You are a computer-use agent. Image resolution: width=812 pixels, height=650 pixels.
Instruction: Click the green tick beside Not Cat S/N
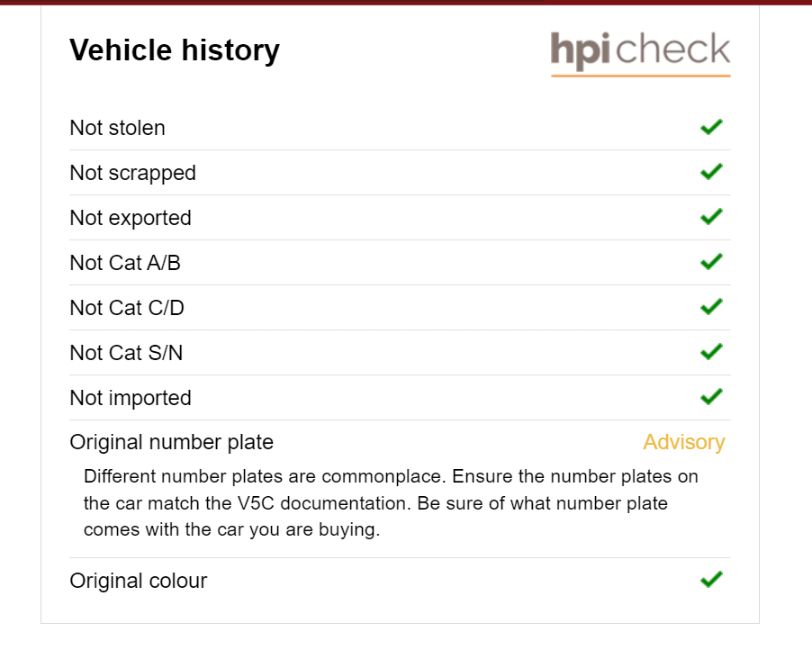click(x=711, y=352)
